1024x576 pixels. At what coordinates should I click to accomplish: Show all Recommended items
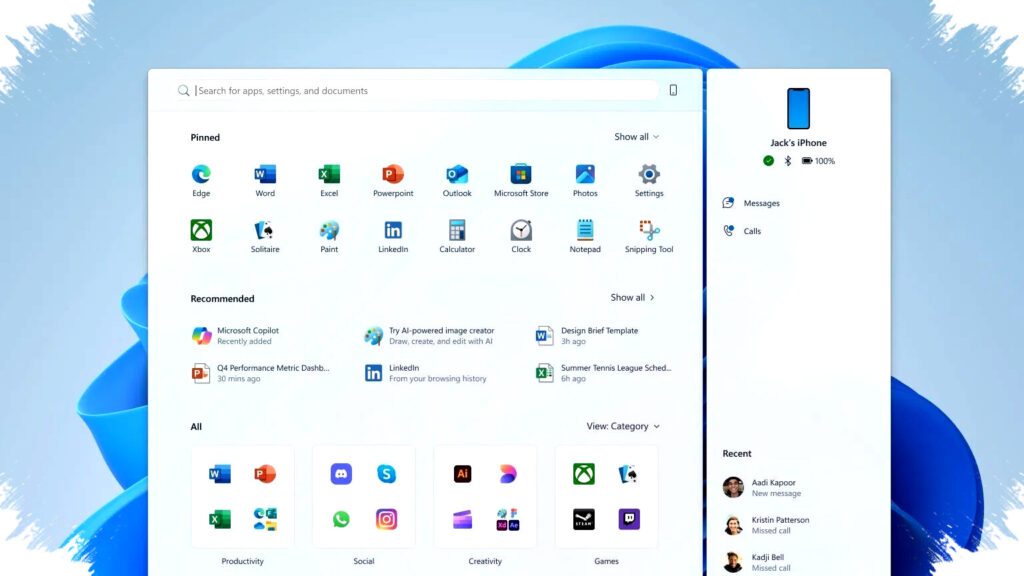coord(632,297)
